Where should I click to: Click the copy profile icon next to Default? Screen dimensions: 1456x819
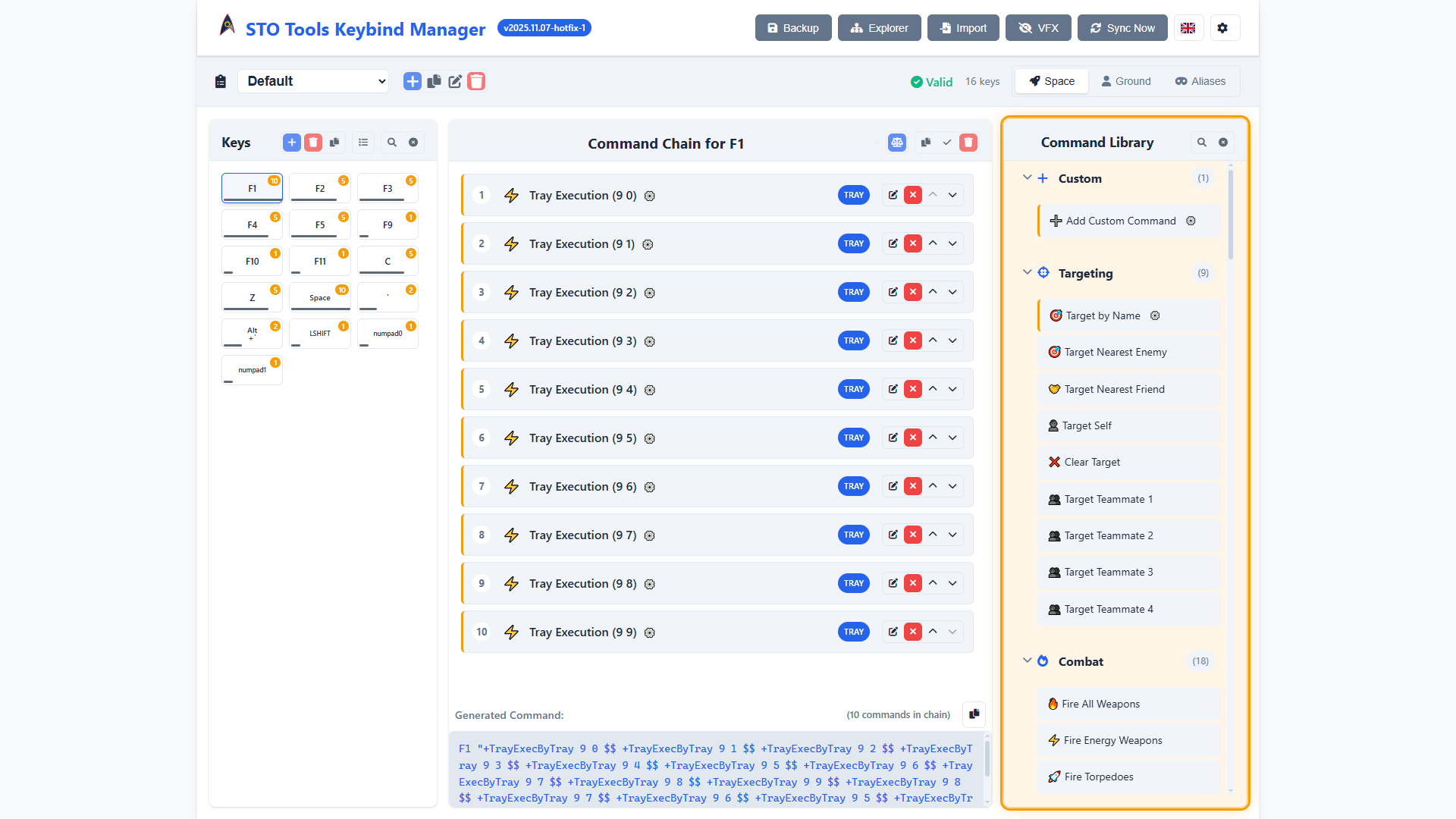click(x=434, y=81)
